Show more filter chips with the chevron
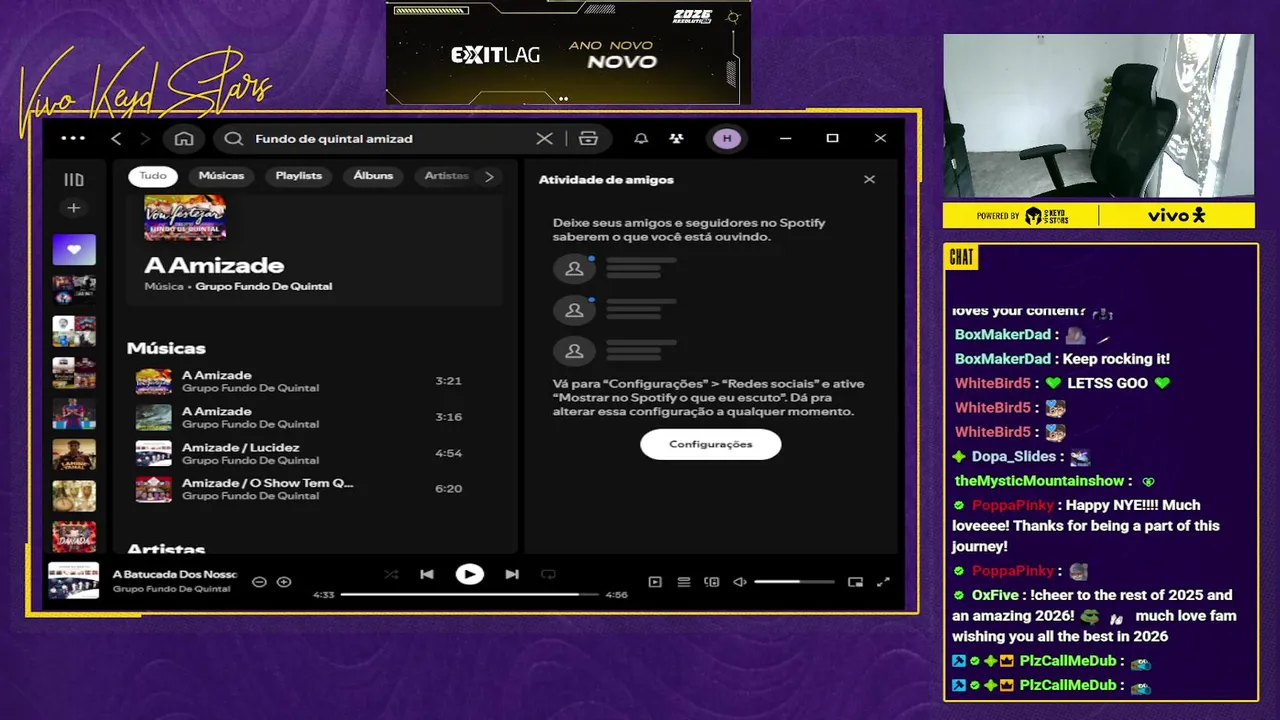Image resolution: width=1280 pixels, height=720 pixels. point(489,177)
